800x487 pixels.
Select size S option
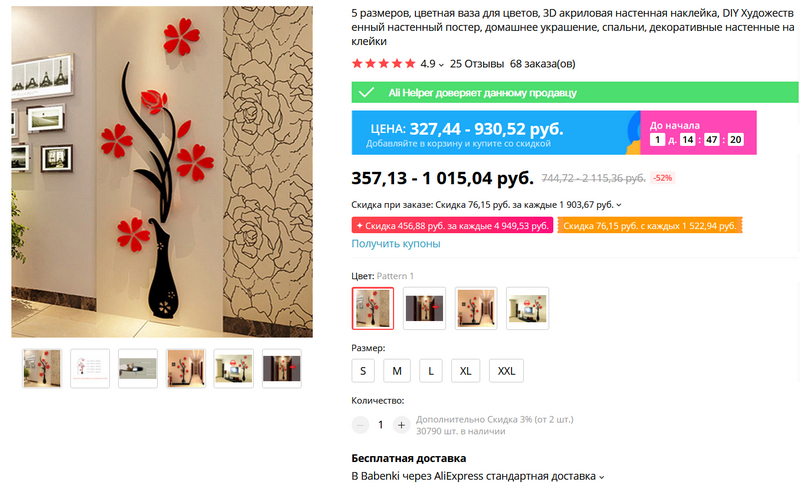pyautogui.click(x=363, y=371)
